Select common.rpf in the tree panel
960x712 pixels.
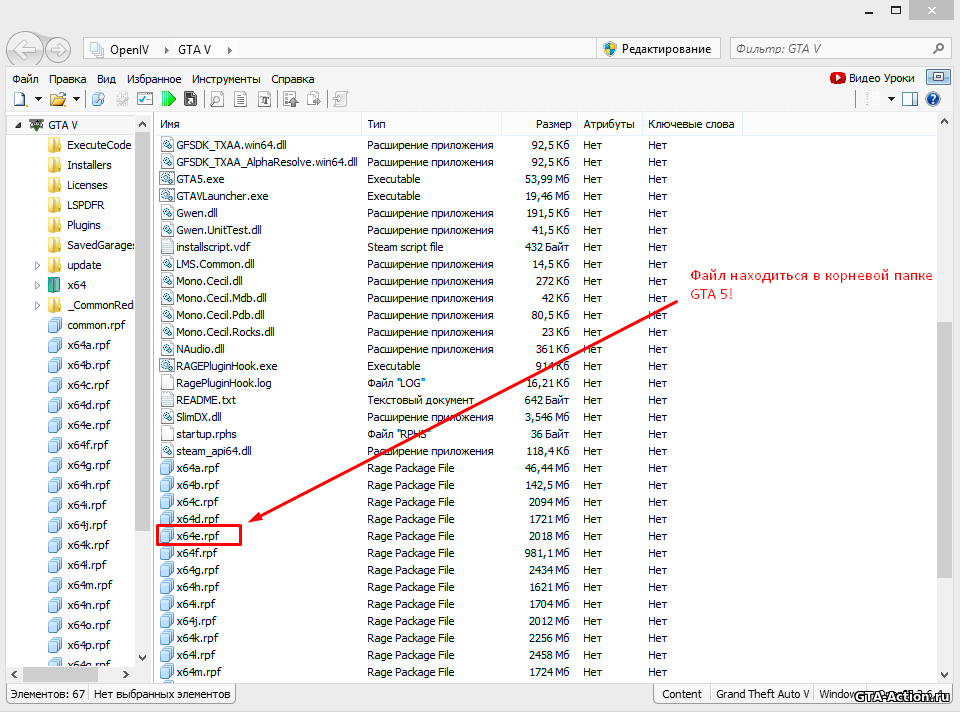click(96, 324)
